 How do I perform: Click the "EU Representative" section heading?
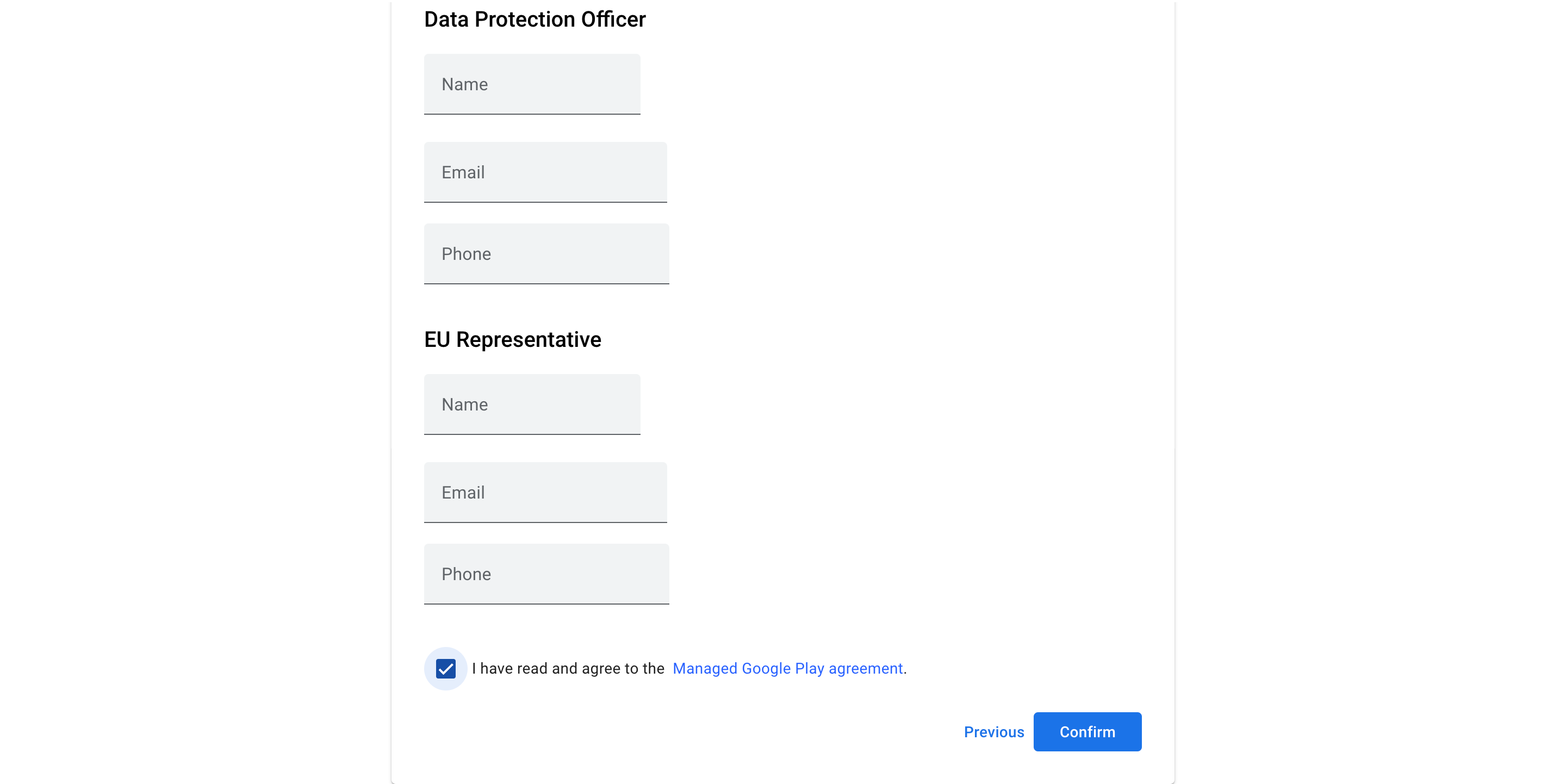[x=512, y=339]
